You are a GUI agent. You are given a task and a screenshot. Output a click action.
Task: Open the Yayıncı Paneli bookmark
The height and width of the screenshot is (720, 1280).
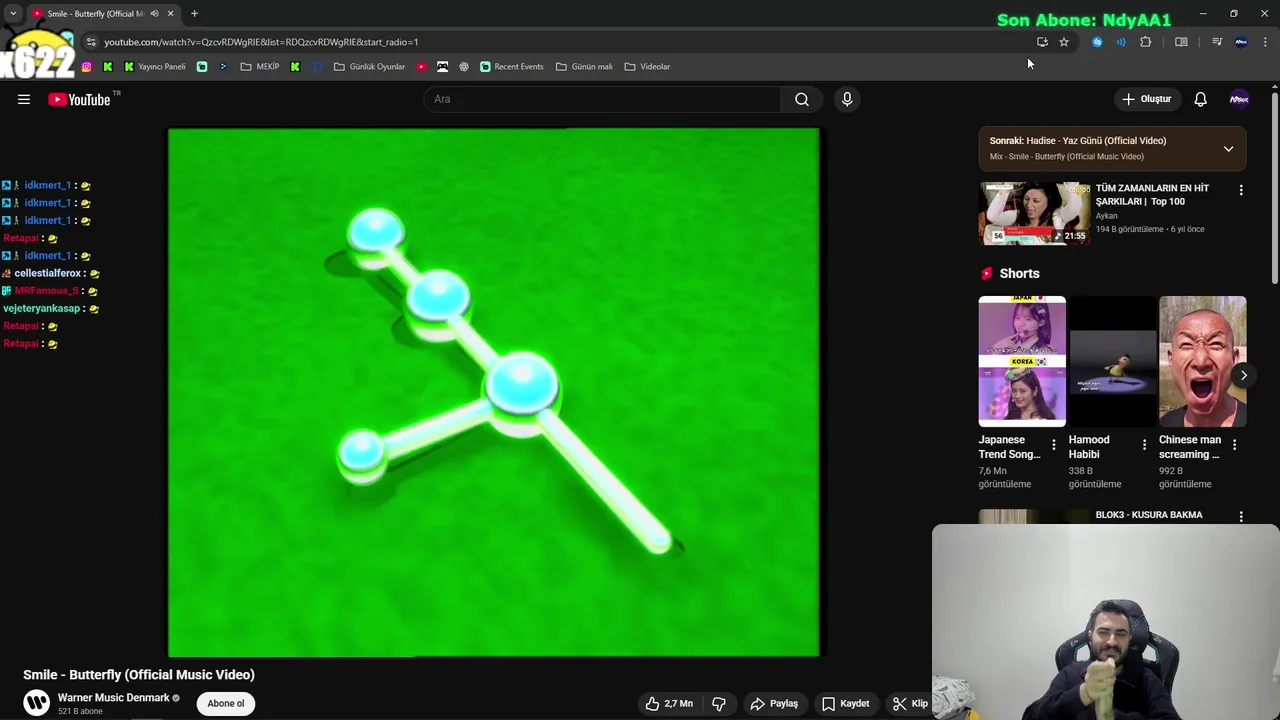154,67
